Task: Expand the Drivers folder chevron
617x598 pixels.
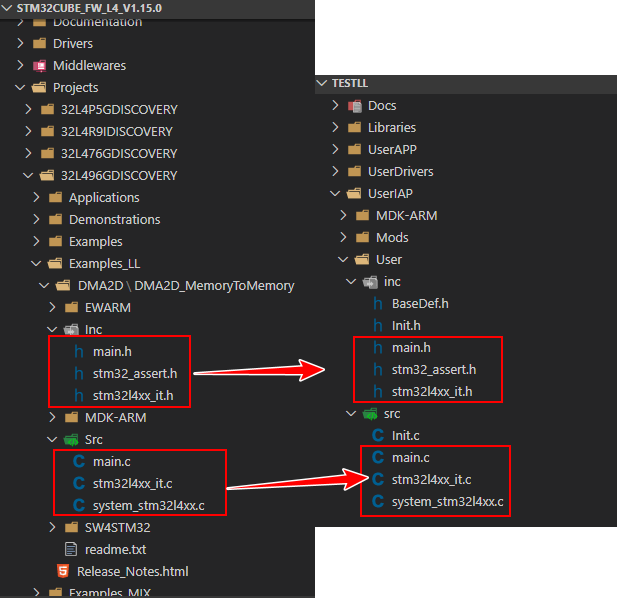Action: (x=20, y=43)
